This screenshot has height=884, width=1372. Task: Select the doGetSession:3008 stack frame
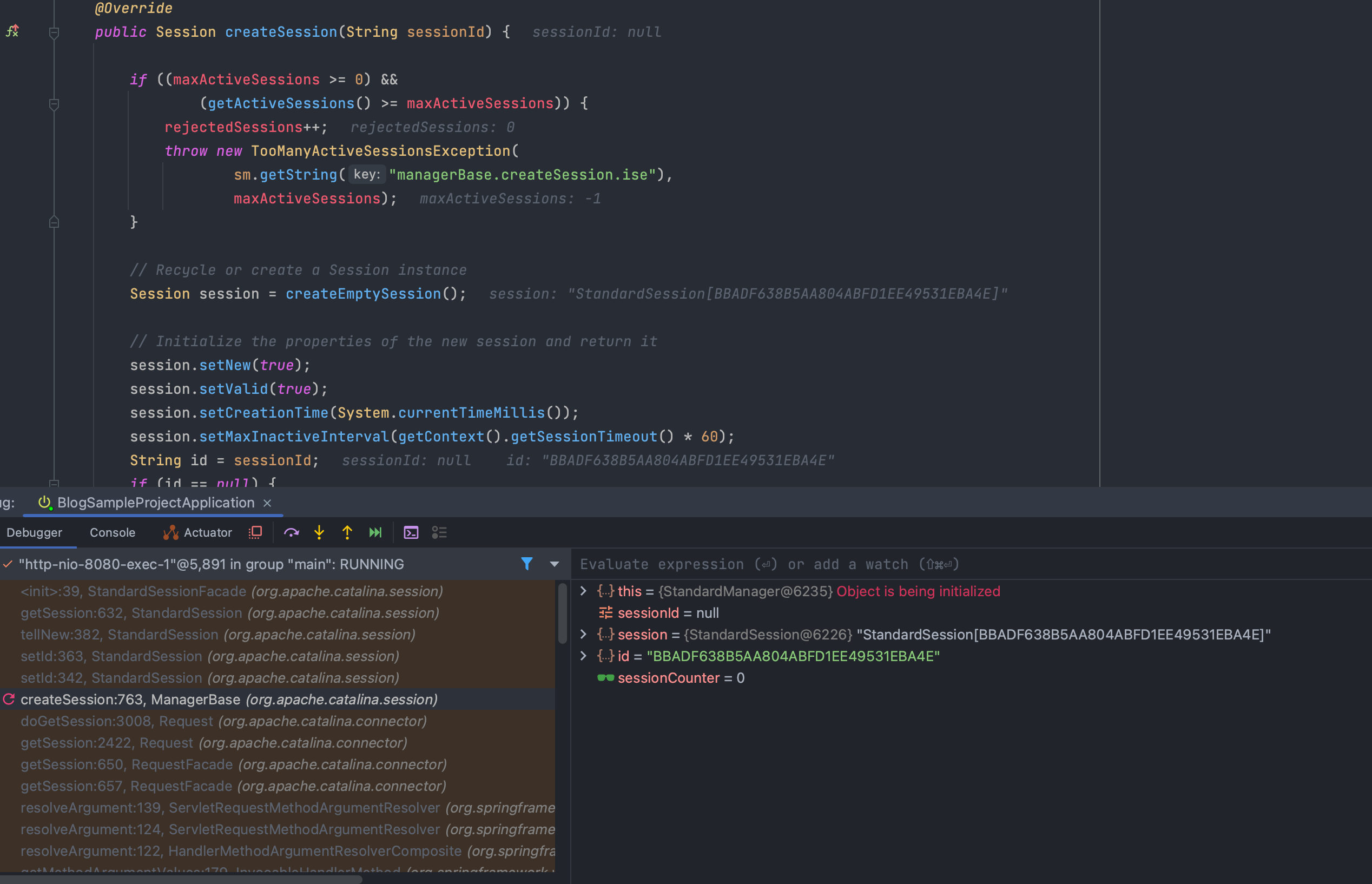click(x=223, y=721)
